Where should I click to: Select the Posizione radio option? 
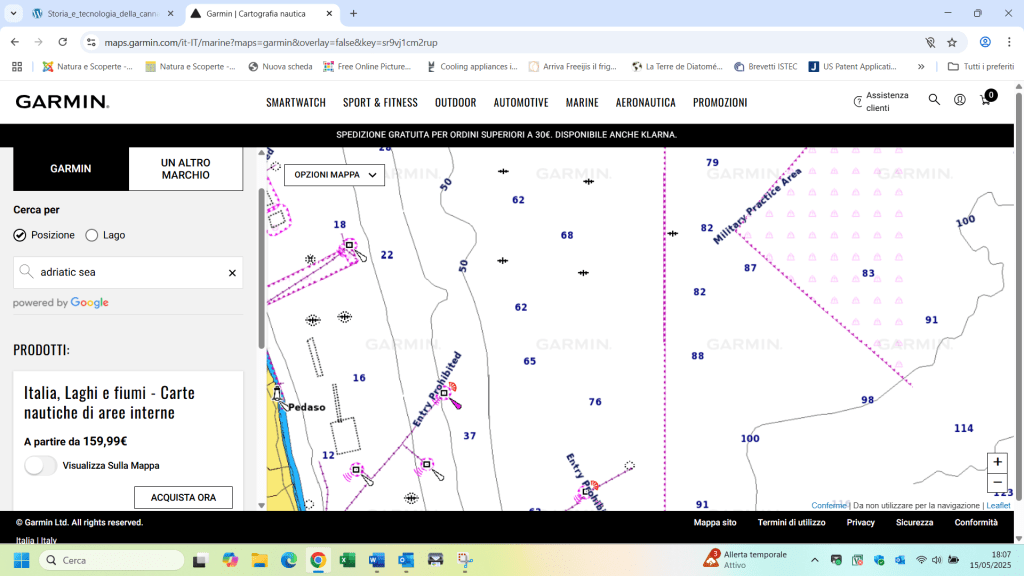coord(20,235)
